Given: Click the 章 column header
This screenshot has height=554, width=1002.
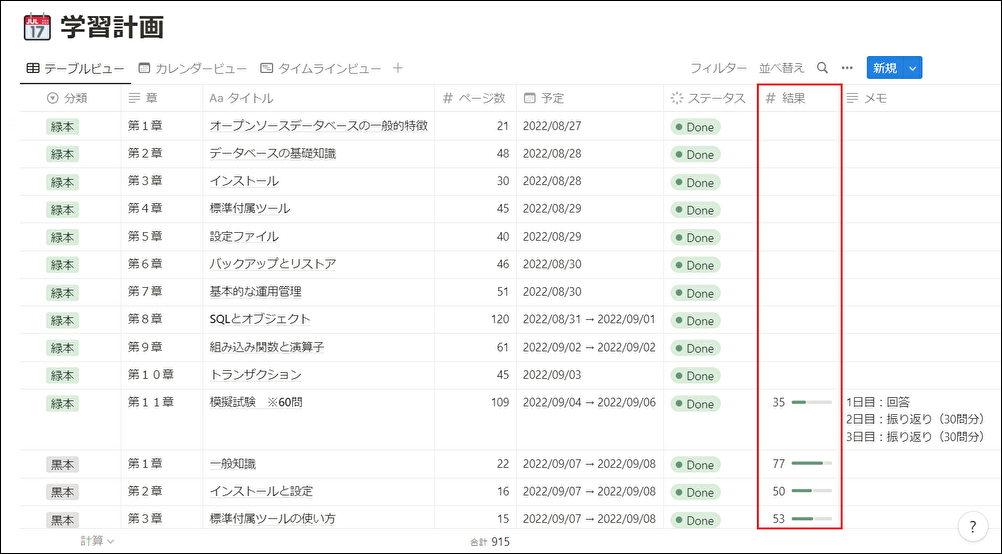Looking at the screenshot, I should (143, 98).
